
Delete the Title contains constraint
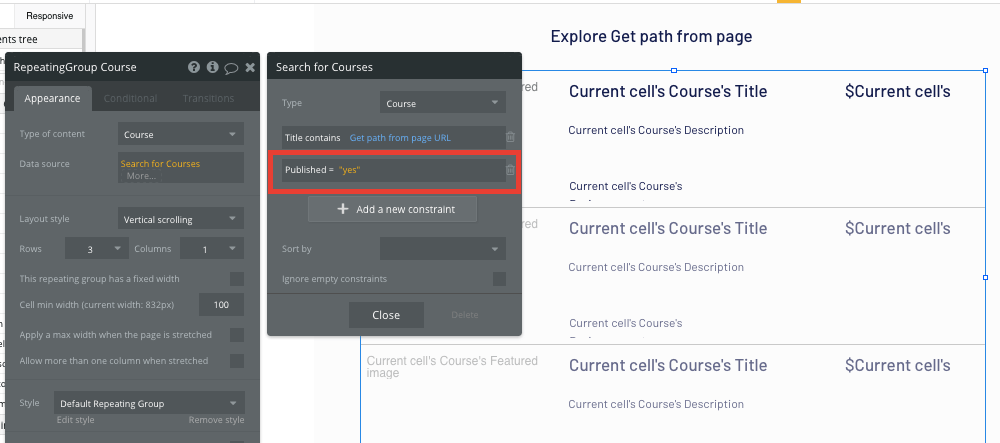(510, 137)
